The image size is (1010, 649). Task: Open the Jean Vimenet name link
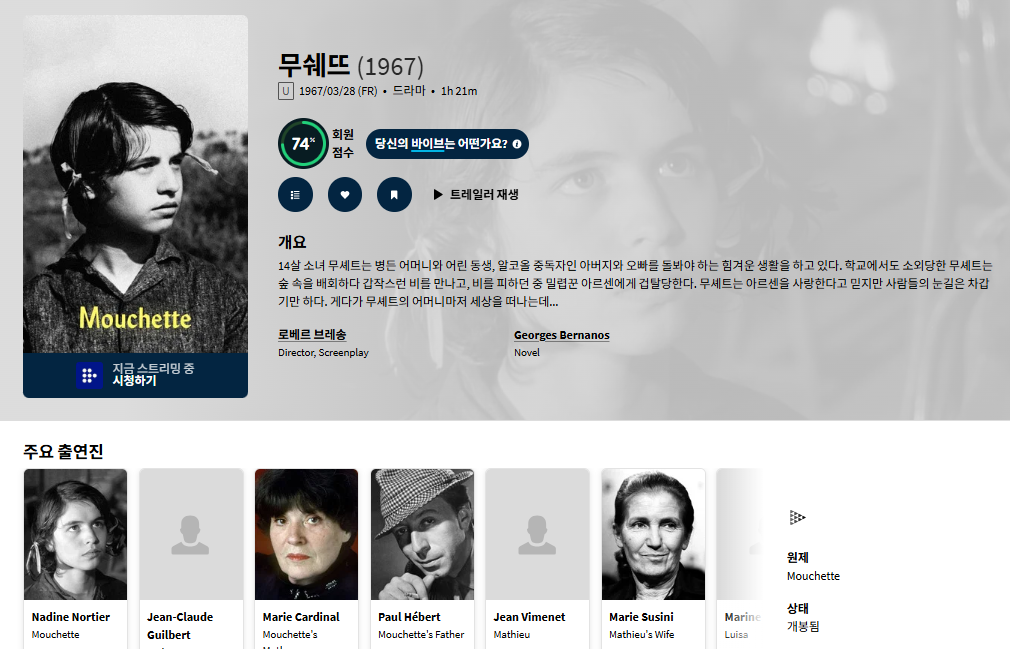[529, 617]
